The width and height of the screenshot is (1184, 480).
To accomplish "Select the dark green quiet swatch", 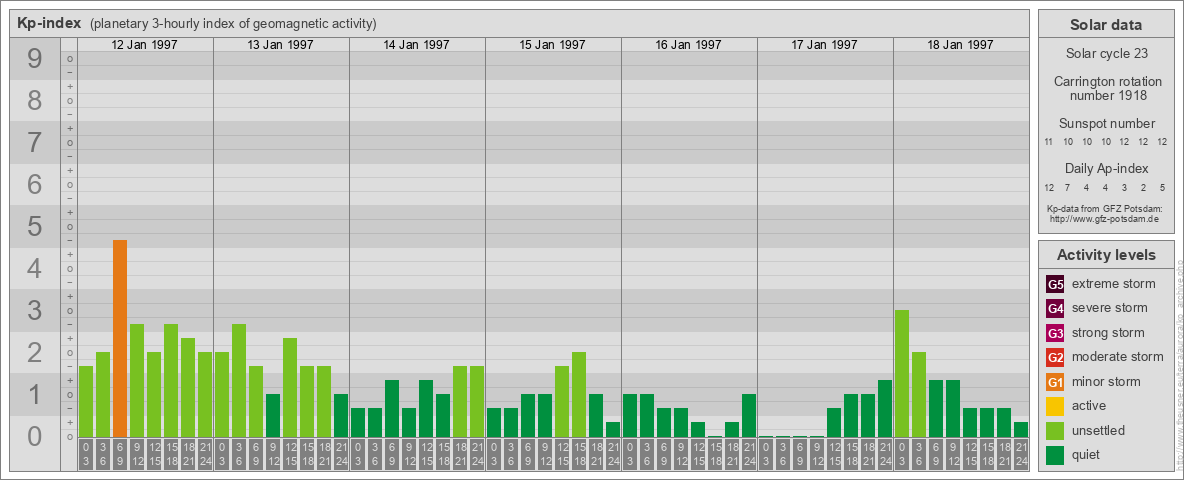I will 1055,454.
